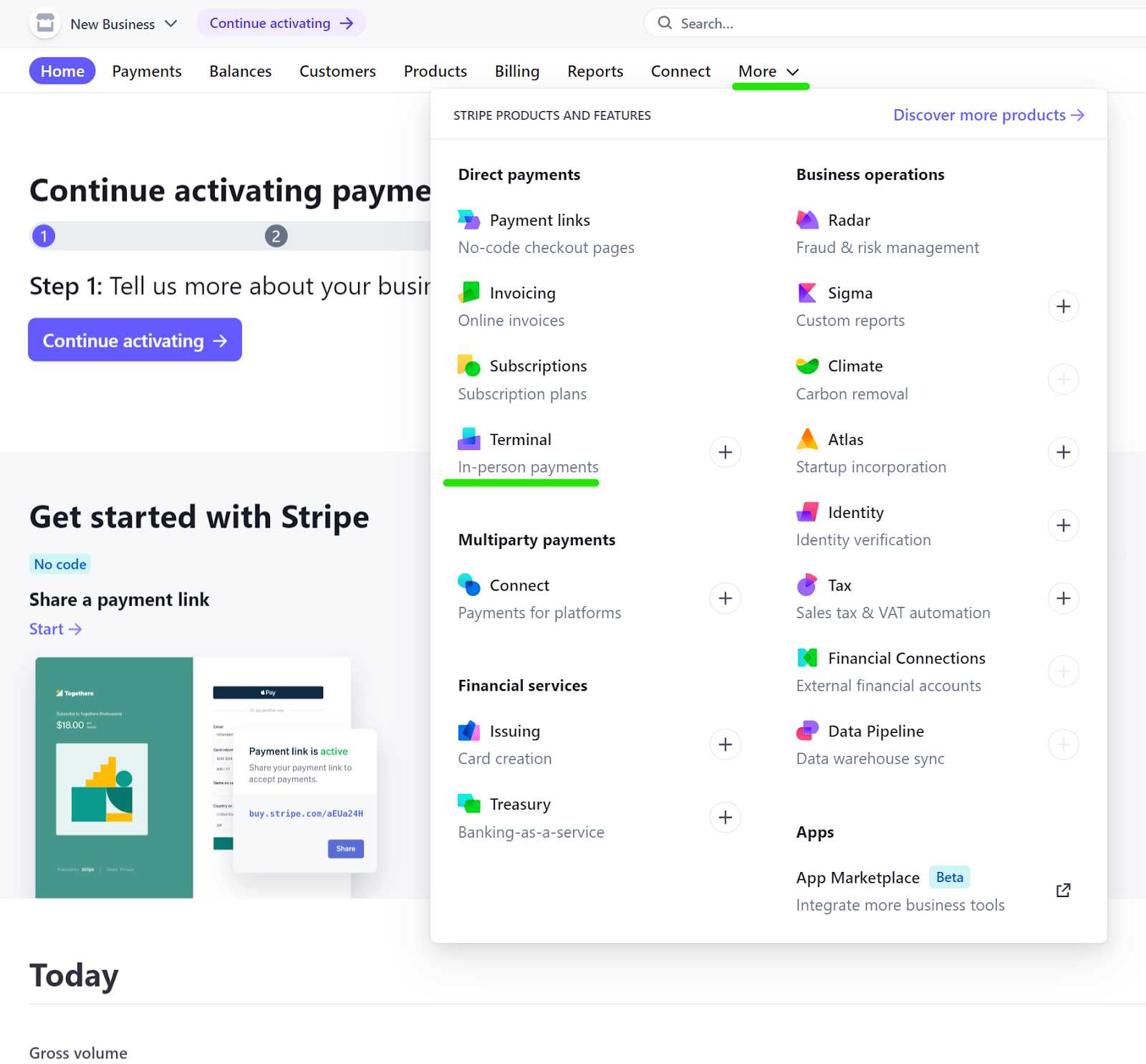This screenshot has height=1064, width=1146.
Task: Click Data Pipeline faded plus button
Action: pos(1064,744)
